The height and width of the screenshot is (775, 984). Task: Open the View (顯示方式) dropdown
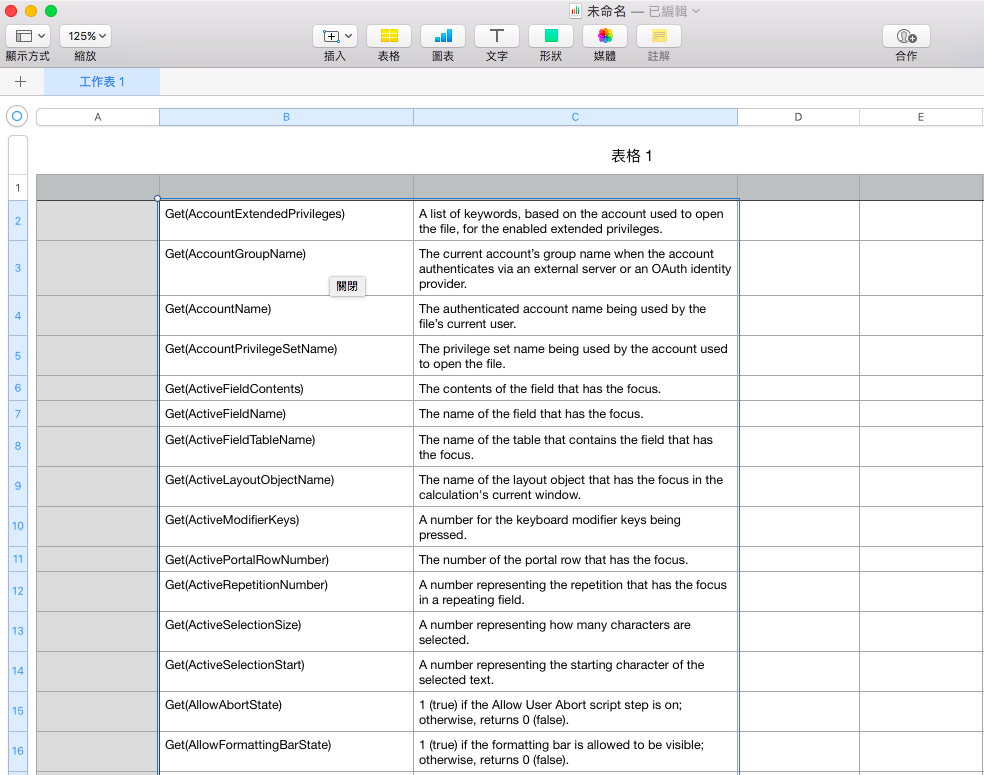tap(28, 36)
